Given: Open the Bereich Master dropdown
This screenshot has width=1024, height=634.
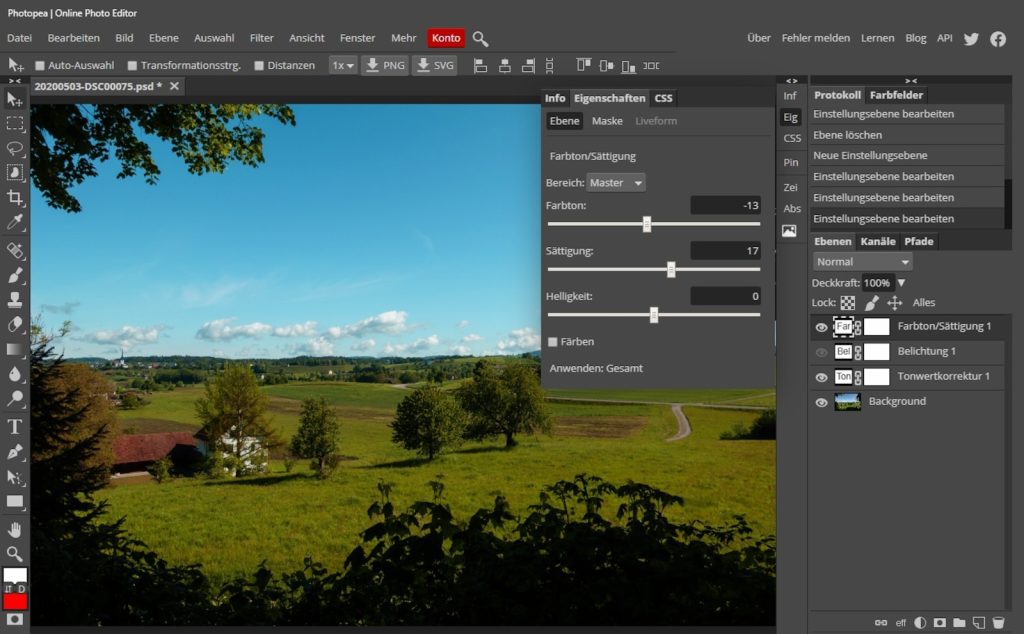Looking at the screenshot, I should (x=614, y=183).
